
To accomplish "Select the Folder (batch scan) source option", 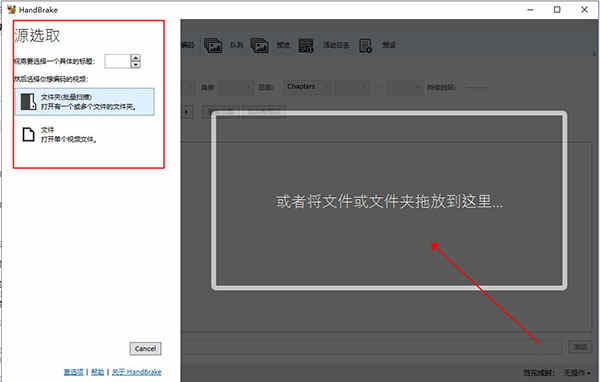I will point(85,101).
